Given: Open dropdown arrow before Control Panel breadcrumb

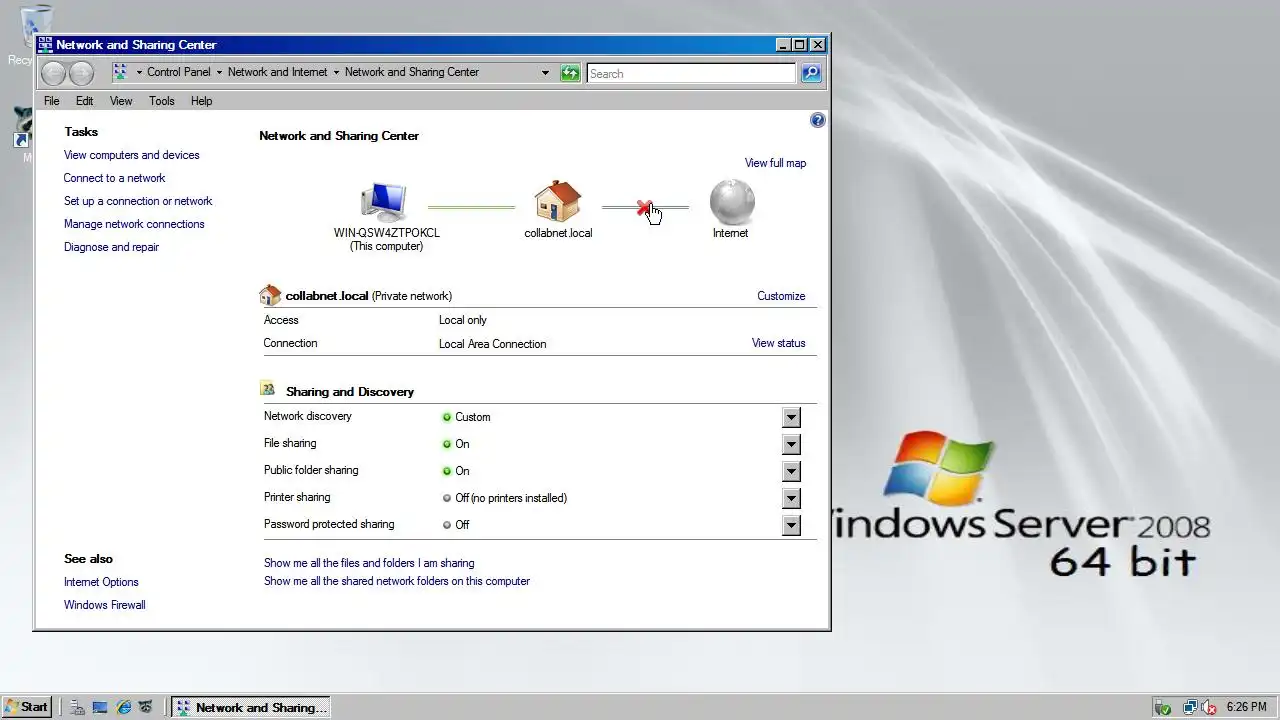Looking at the screenshot, I should coord(137,72).
